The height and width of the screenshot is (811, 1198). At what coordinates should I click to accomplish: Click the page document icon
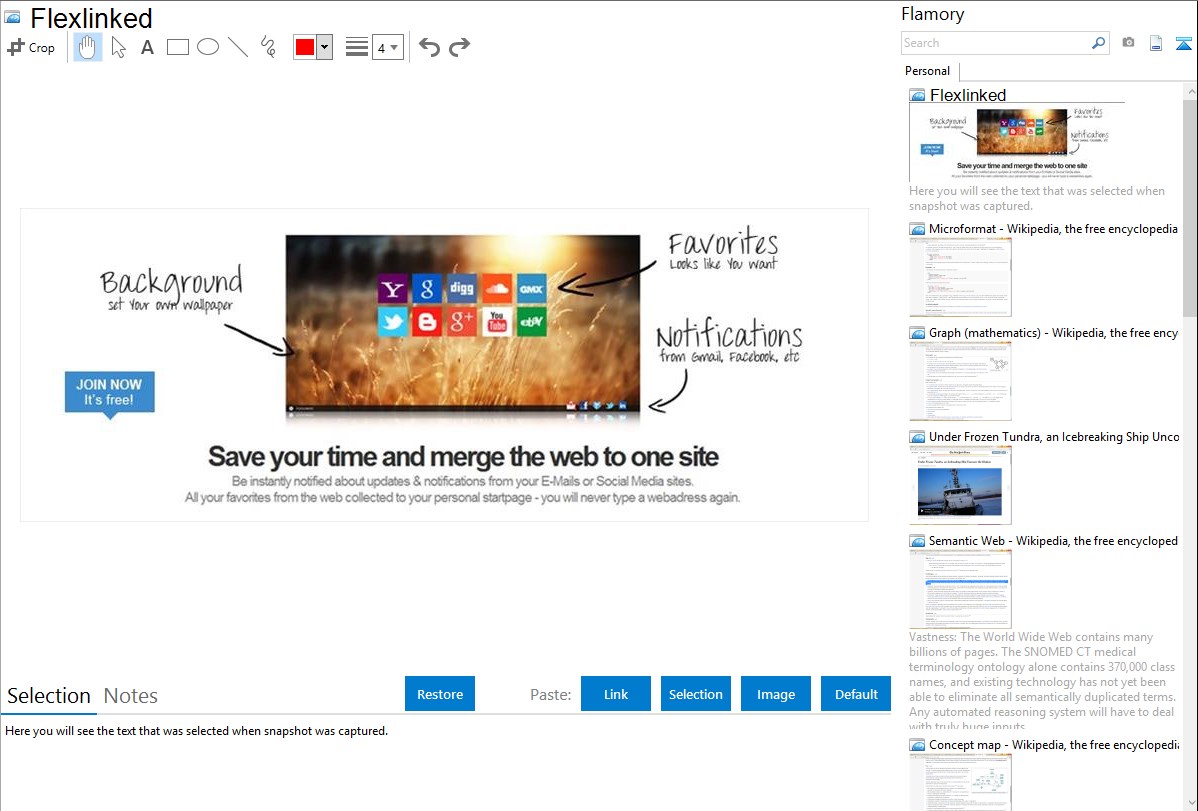point(1156,43)
